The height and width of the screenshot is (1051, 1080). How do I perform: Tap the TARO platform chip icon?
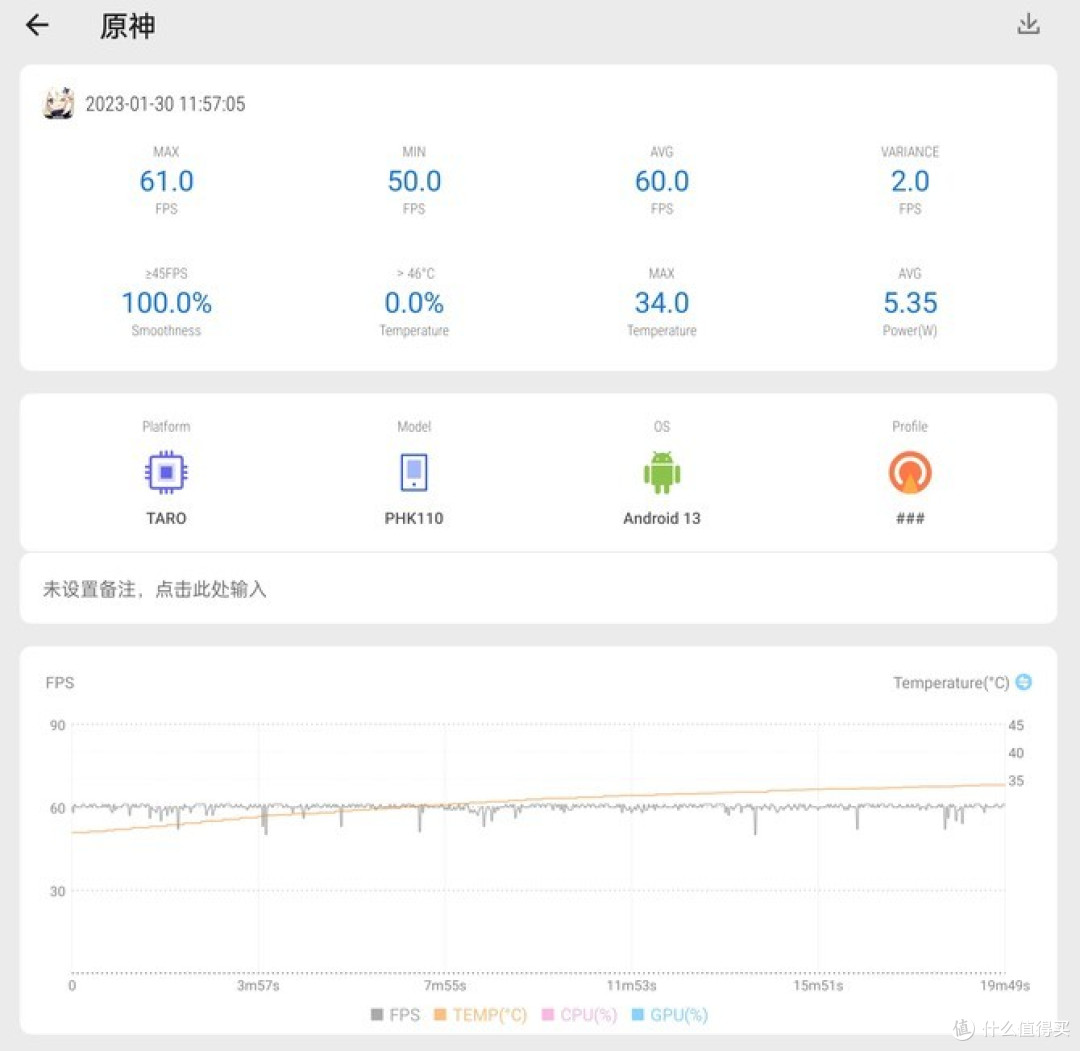pos(166,472)
